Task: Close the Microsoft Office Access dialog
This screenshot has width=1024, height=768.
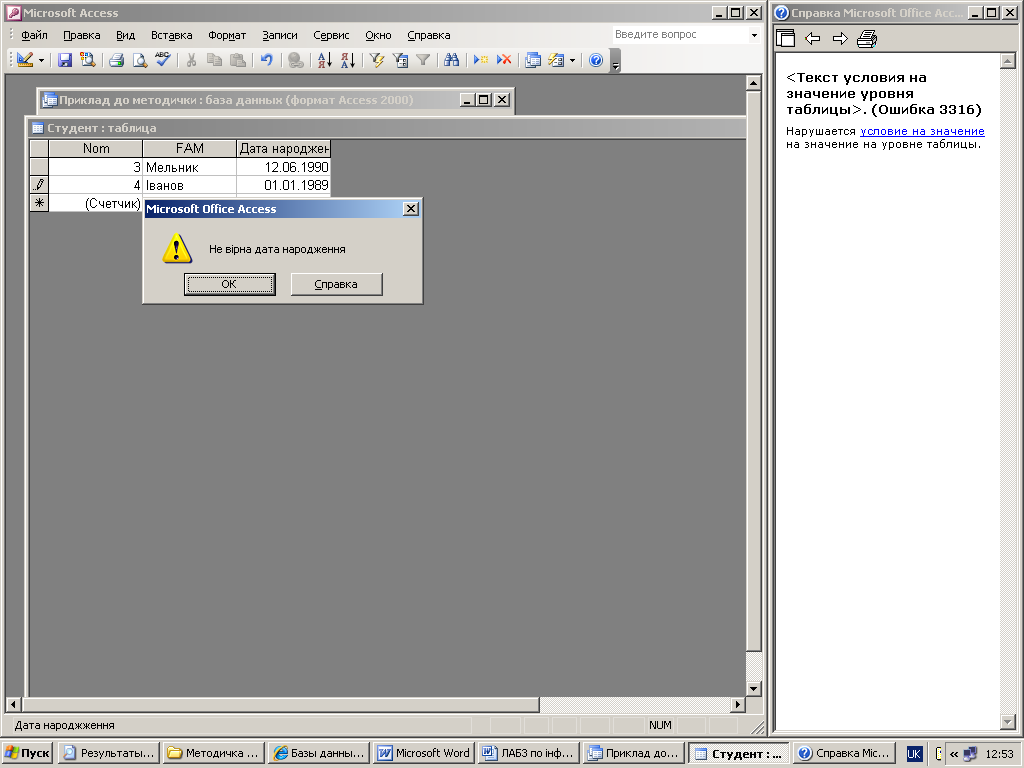Action: 411,208
